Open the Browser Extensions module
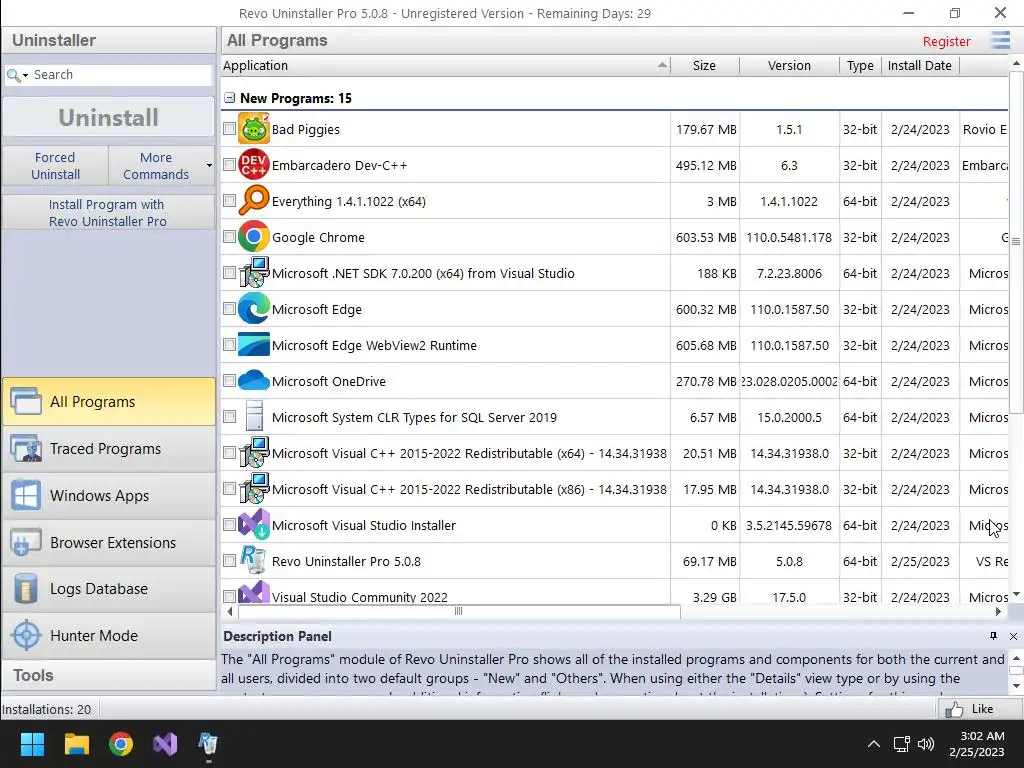The width and height of the screenshot is (1024, 768). pos(109,542)
